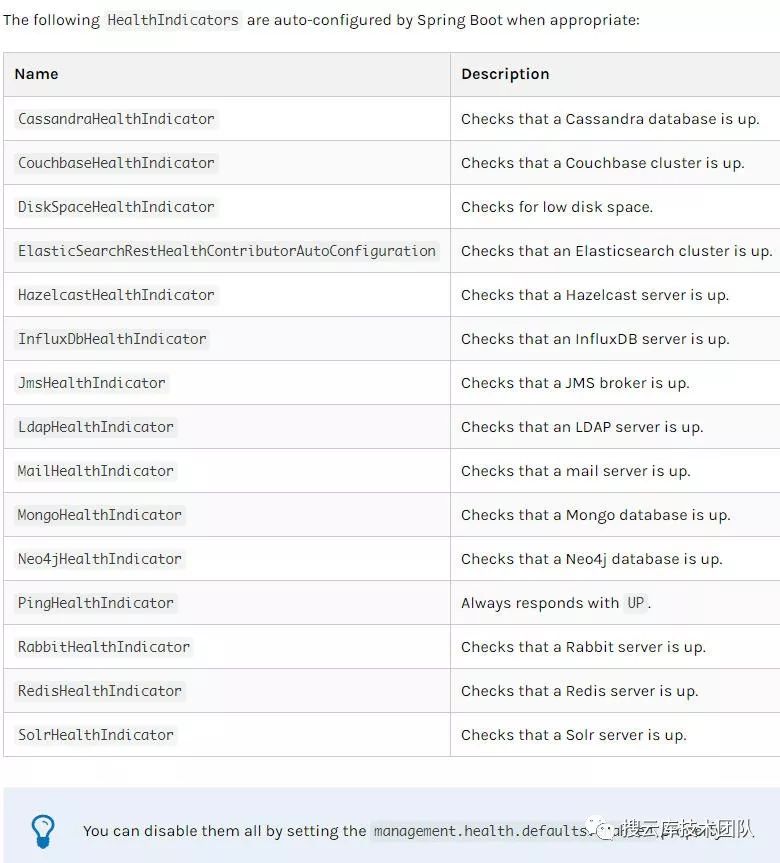Click the Rabbit server description text

click(583, 648)
